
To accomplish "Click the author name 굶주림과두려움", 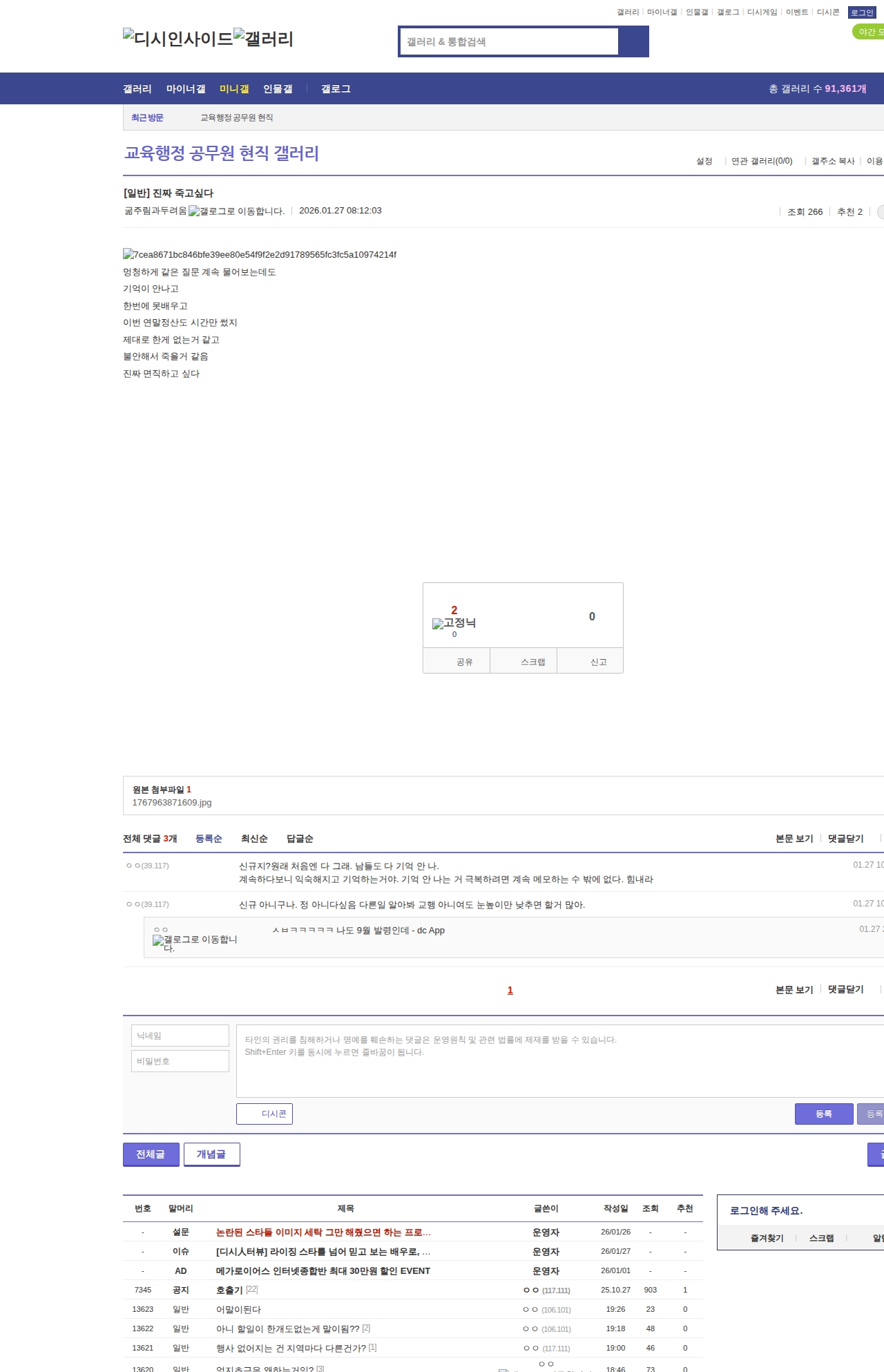I will click(155, 211).
